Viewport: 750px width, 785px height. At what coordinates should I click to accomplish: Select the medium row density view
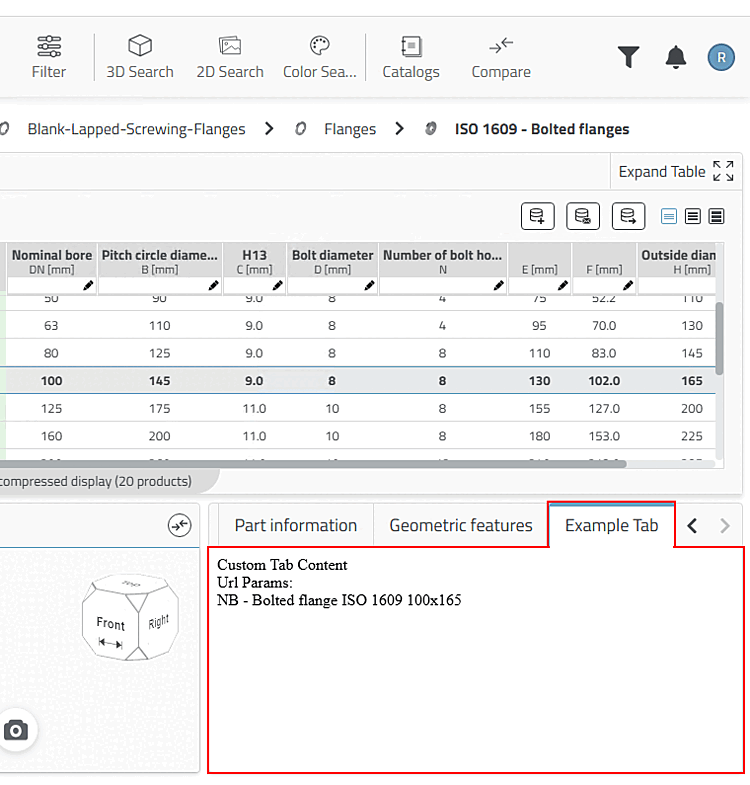pyautogui.click(x=693, y=216)
